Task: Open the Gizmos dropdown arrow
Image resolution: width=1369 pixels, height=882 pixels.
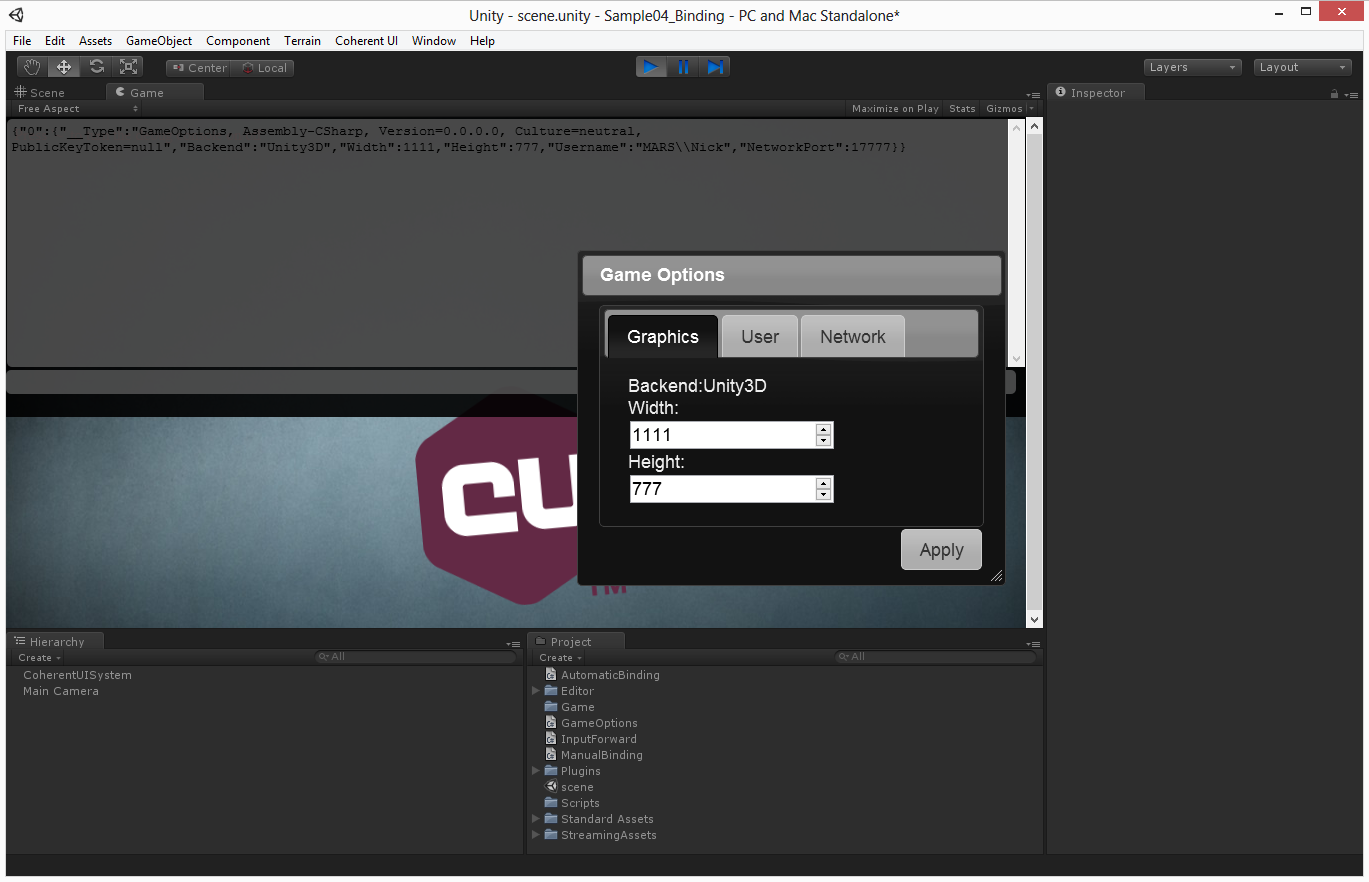Action: 1031,108
